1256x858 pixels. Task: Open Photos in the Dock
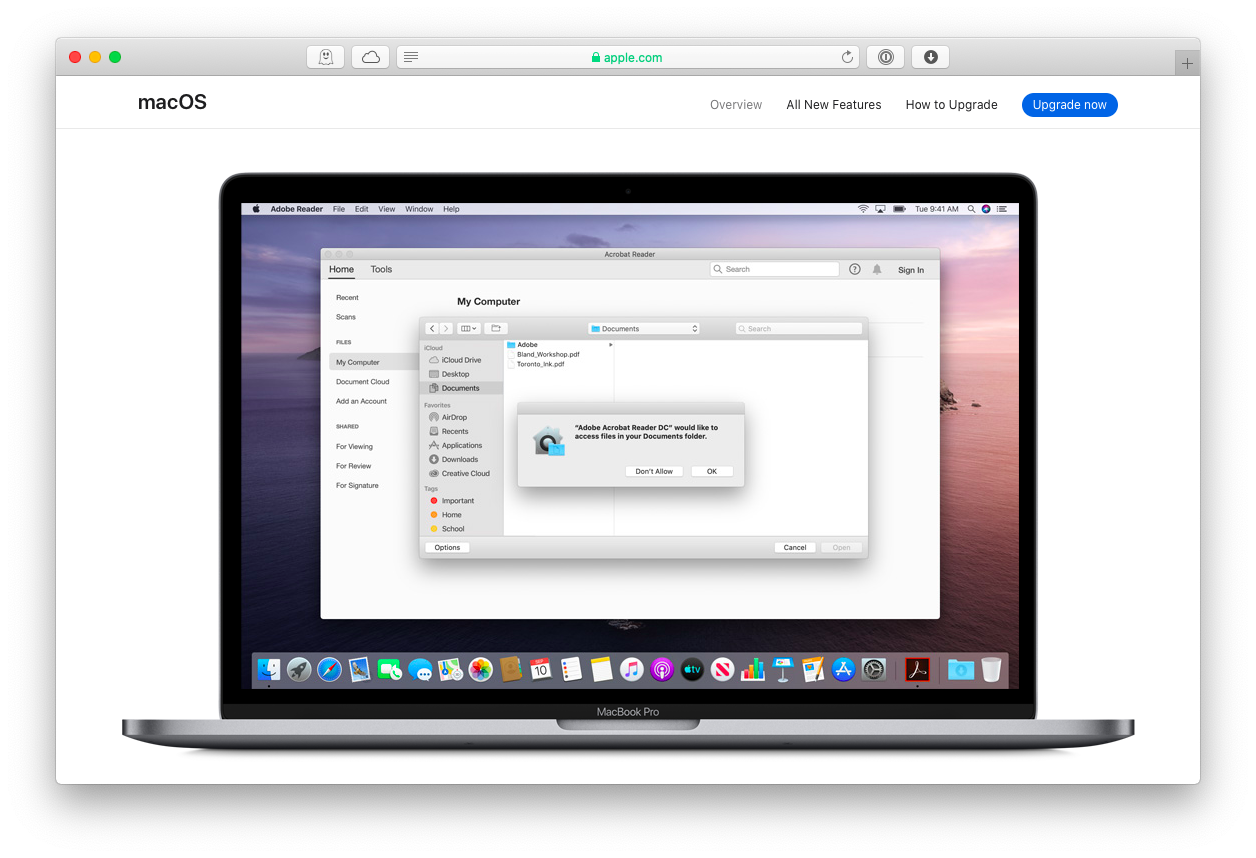coord(481,669)
